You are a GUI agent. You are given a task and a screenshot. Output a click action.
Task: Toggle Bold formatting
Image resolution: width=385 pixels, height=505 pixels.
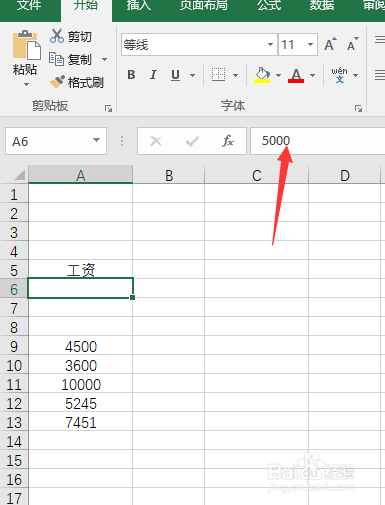pos(131,75)
